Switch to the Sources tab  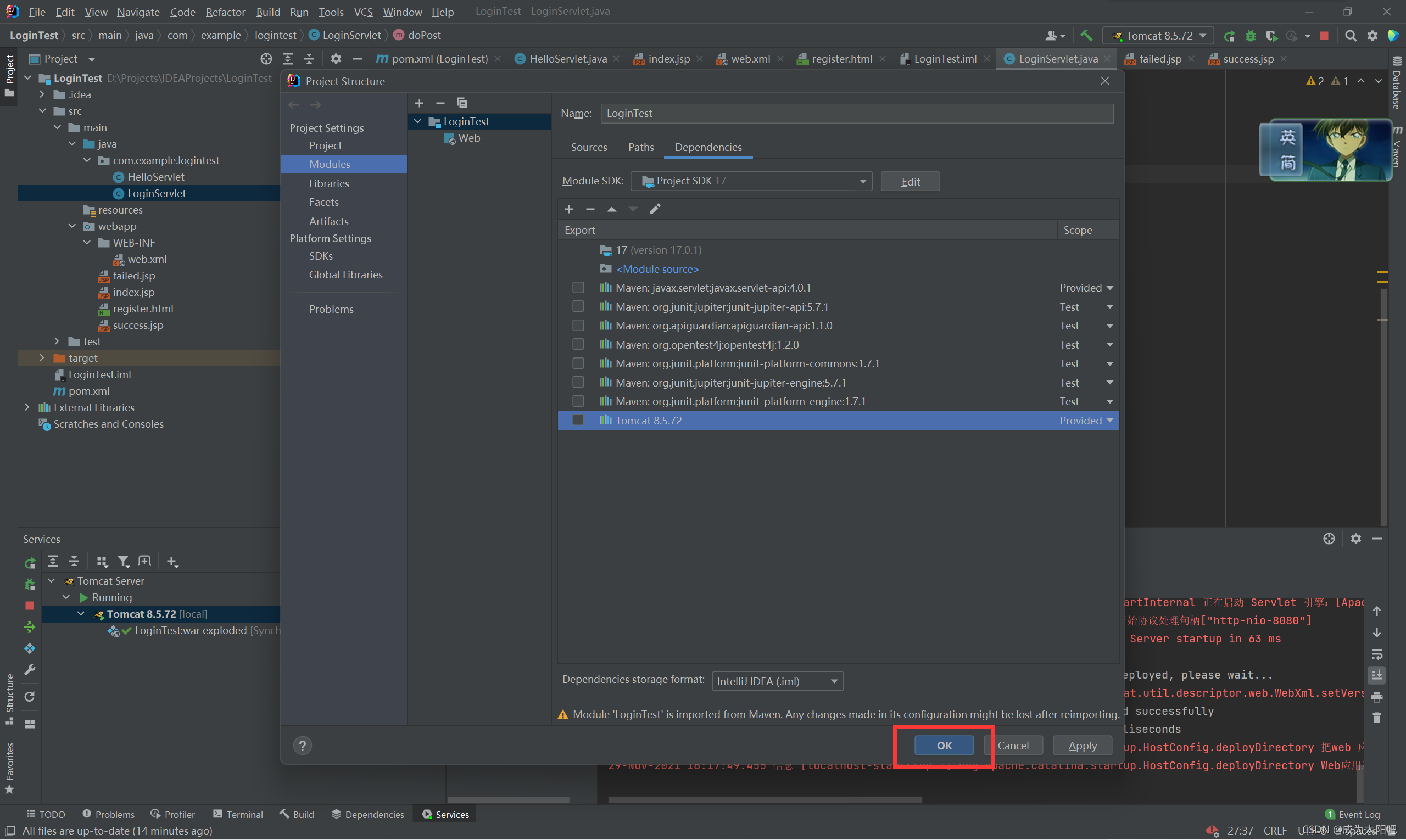(588, 147)
